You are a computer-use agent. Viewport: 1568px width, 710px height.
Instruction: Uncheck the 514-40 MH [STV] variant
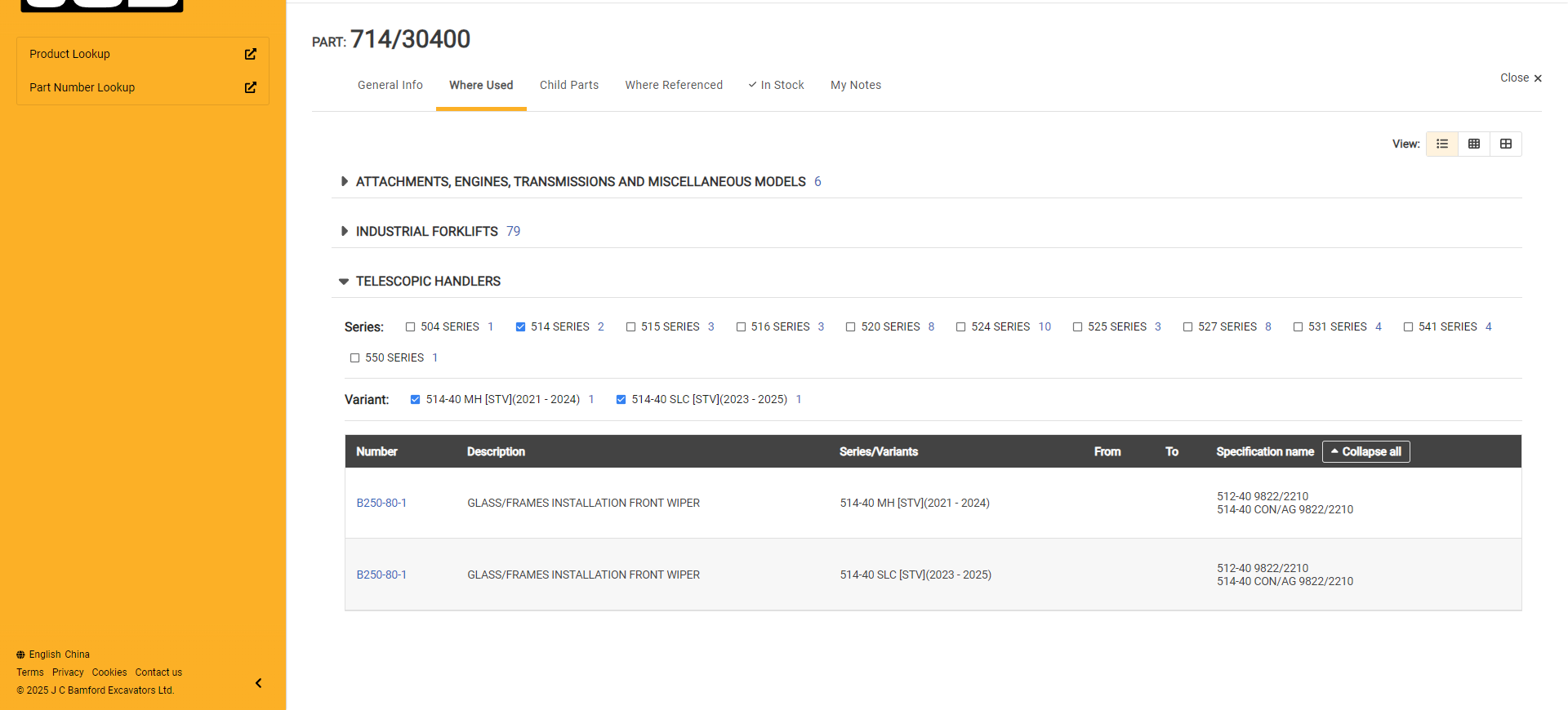pyautogui.click(x=415, y=400)
